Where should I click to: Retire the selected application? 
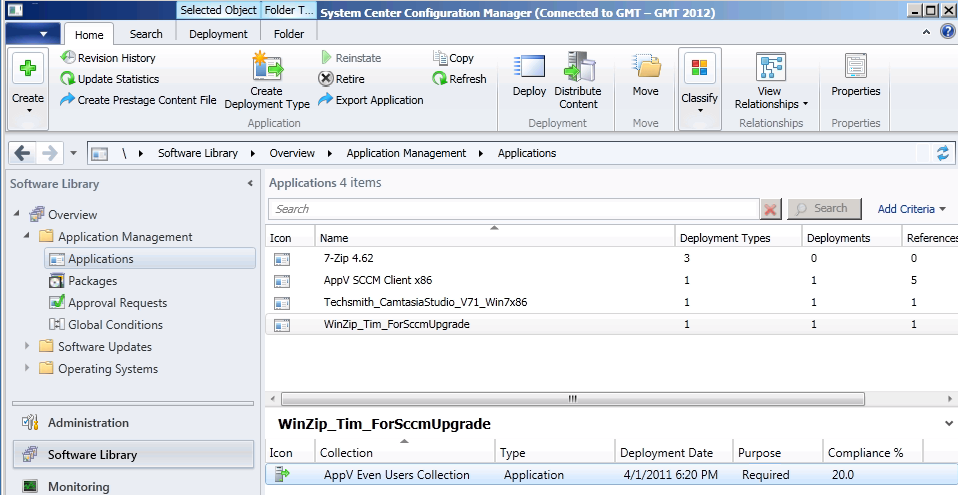tap(342, 79)
